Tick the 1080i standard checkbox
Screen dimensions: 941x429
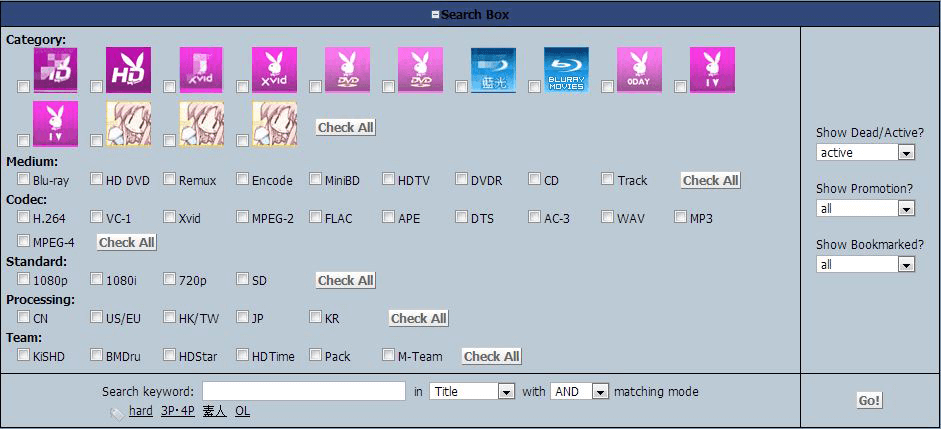pos(96,279)
